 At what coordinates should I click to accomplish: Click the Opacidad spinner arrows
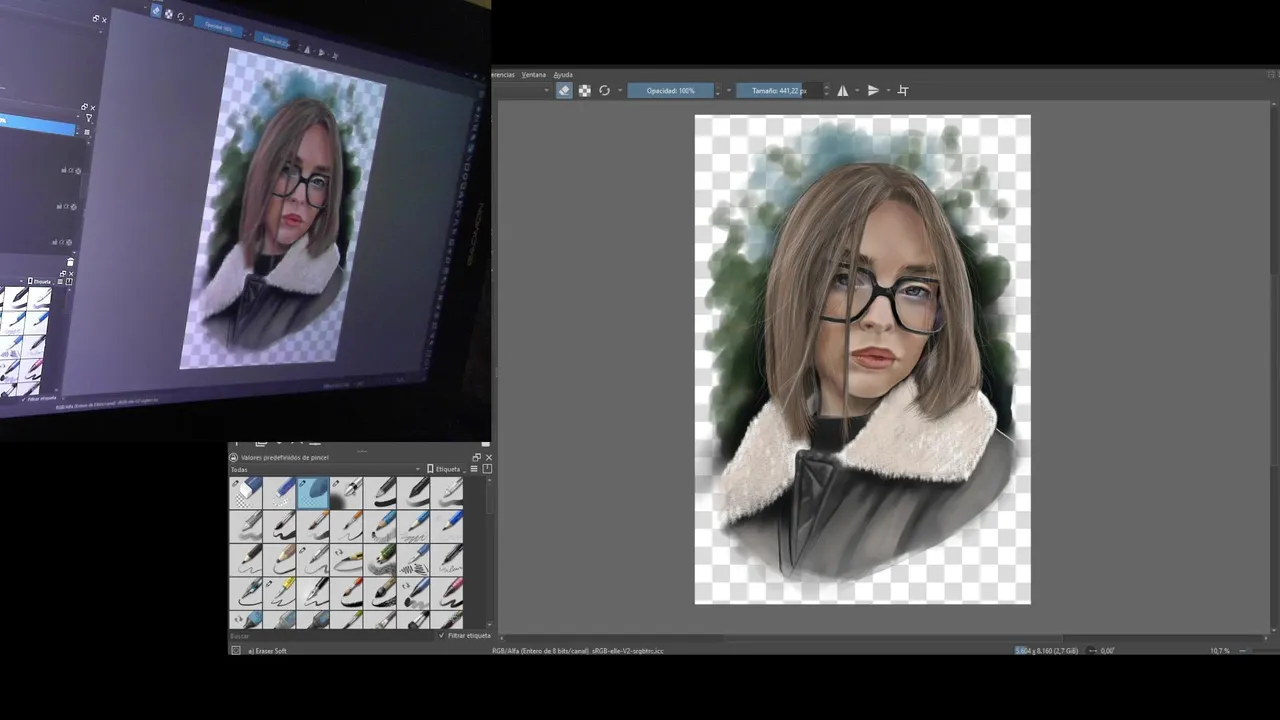click(718, 90)
